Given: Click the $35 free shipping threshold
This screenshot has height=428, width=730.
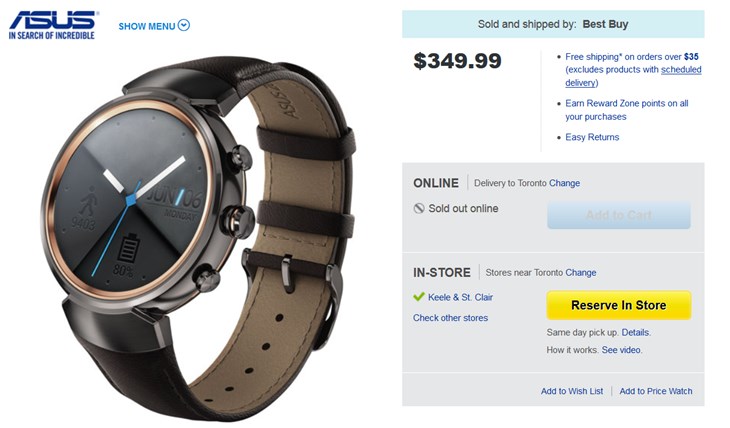Looking at the screenshot, I should tap(691, 57).
